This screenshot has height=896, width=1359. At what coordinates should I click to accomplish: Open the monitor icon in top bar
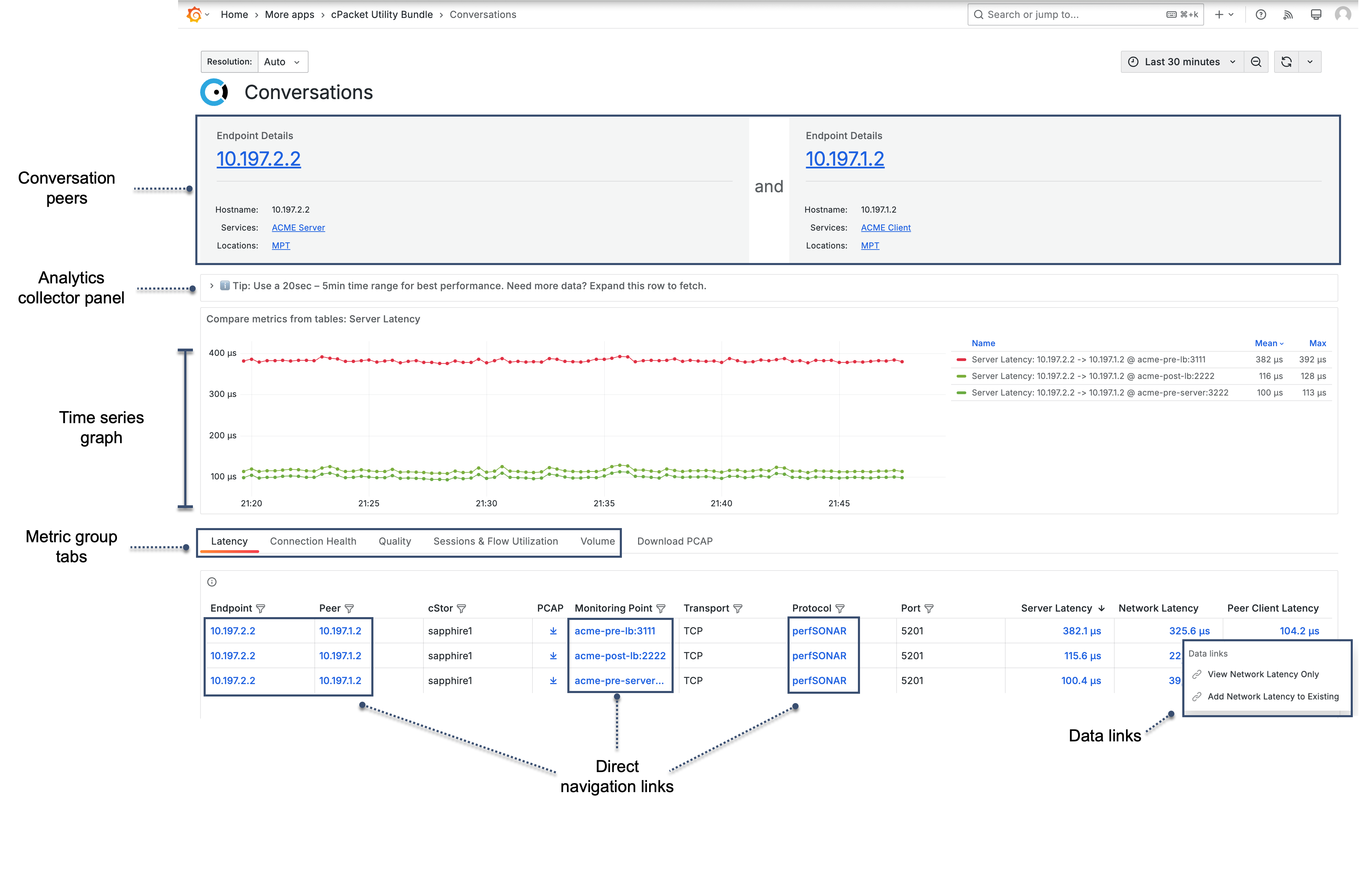(x=1316, y=15)
